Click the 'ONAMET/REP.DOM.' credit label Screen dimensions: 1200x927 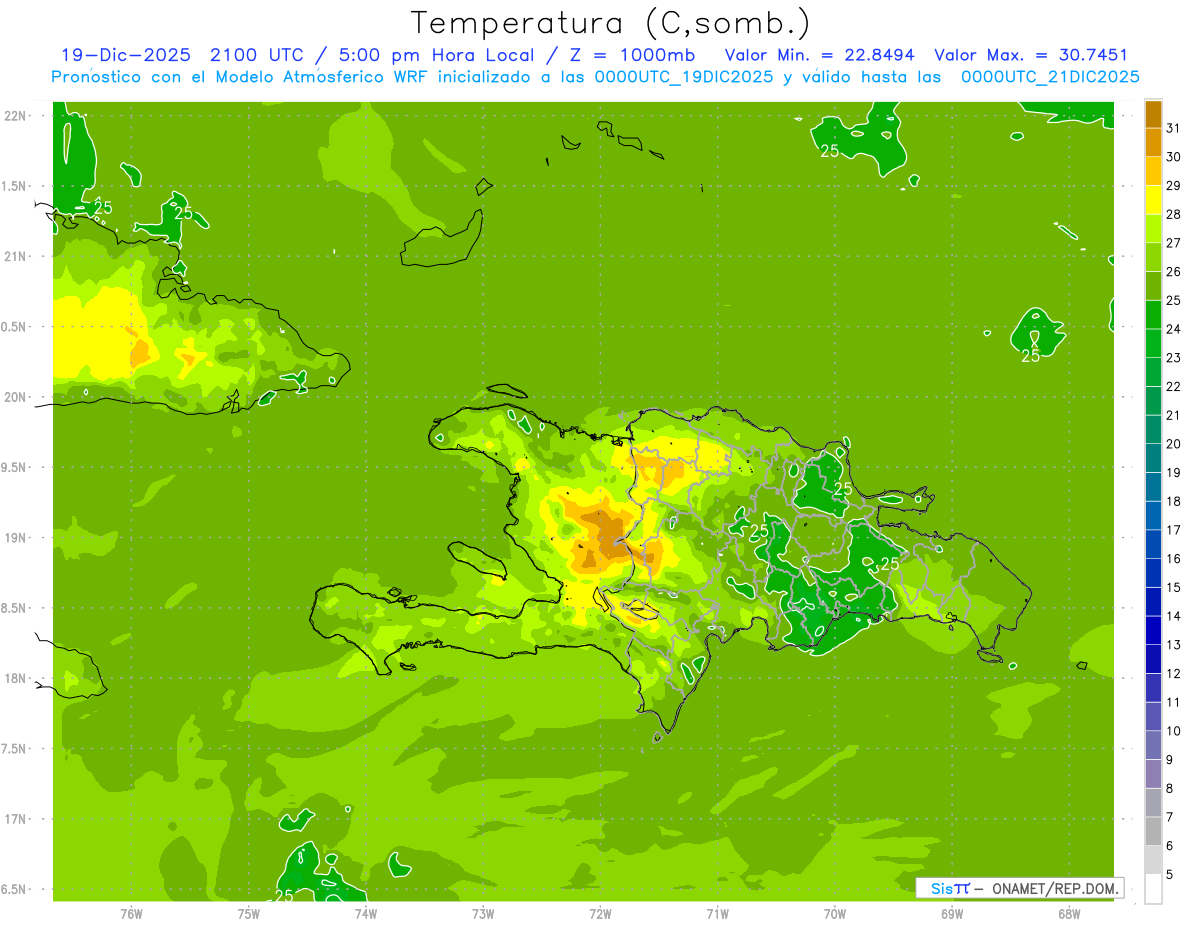click(x=1055, y=888)
